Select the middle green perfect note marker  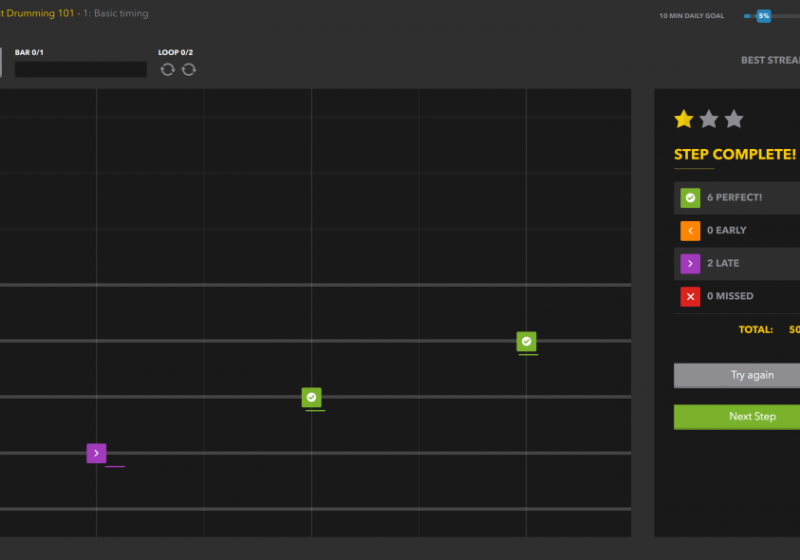311,398
